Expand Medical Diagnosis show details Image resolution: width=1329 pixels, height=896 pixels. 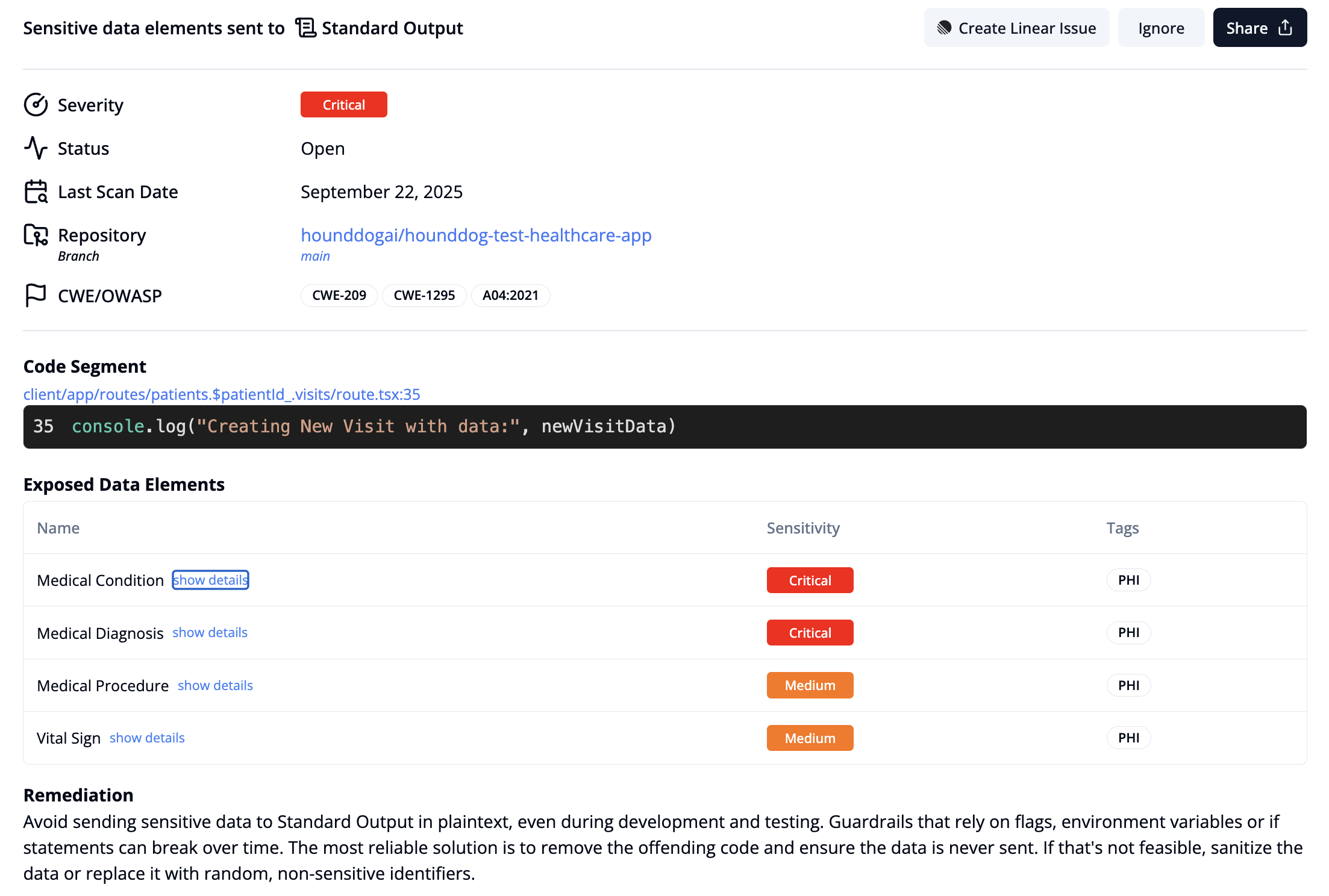click(x=210, y=632)
